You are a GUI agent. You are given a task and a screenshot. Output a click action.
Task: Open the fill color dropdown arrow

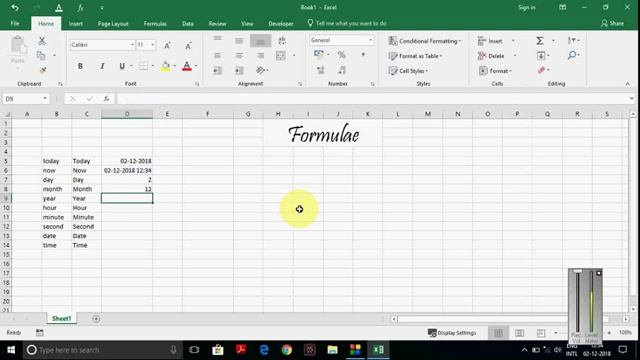[x=175, y=66]
